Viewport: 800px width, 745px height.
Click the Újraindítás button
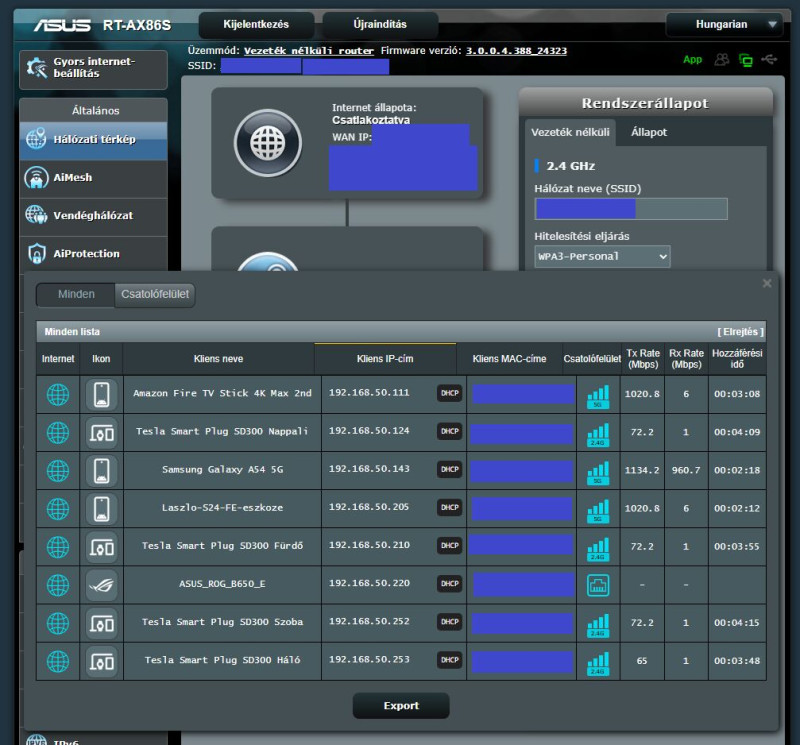pos(380,24)
